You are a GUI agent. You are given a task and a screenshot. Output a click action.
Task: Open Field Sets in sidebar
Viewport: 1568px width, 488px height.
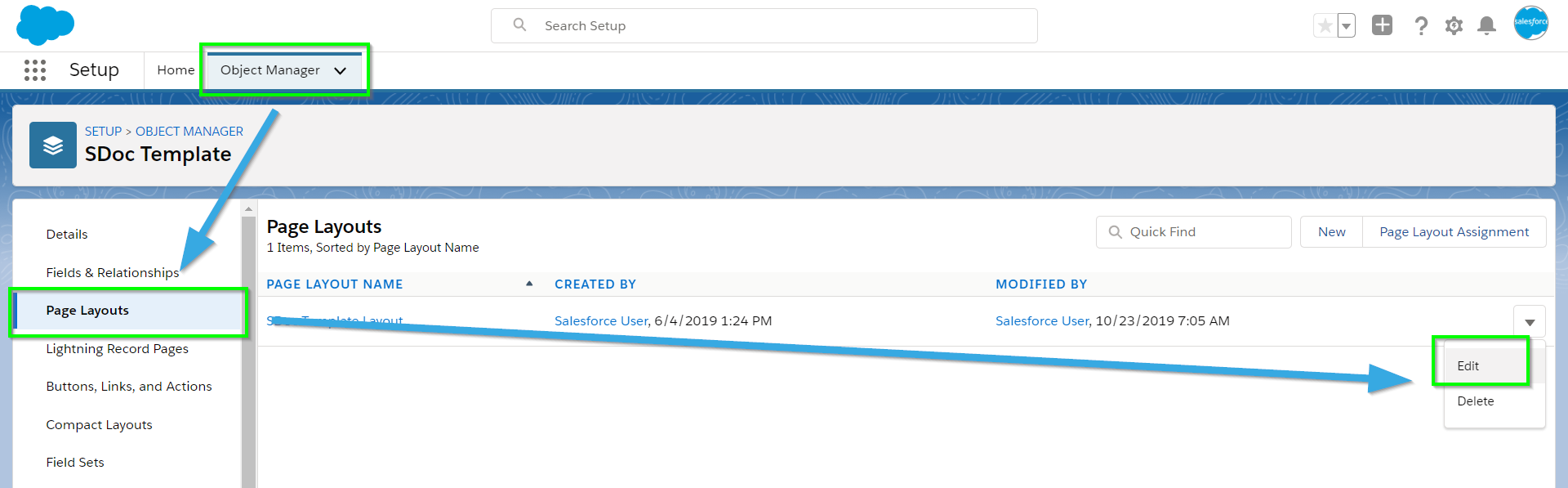point(75,463)
